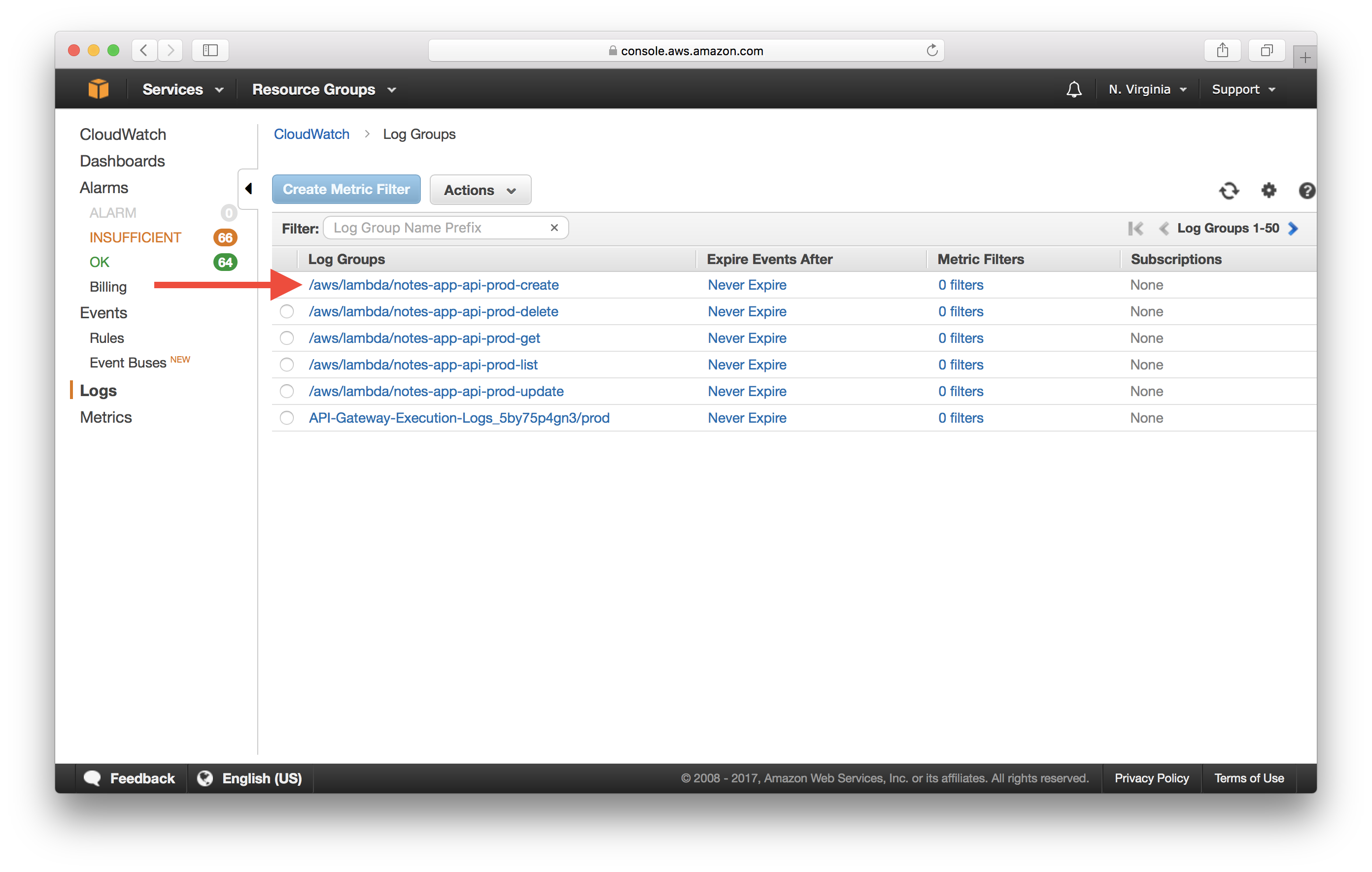Screen dimensions: 1372x872
Task: Select radio for API-Gateway-Execution-Logs row
Action: click(x=287, y=418)
